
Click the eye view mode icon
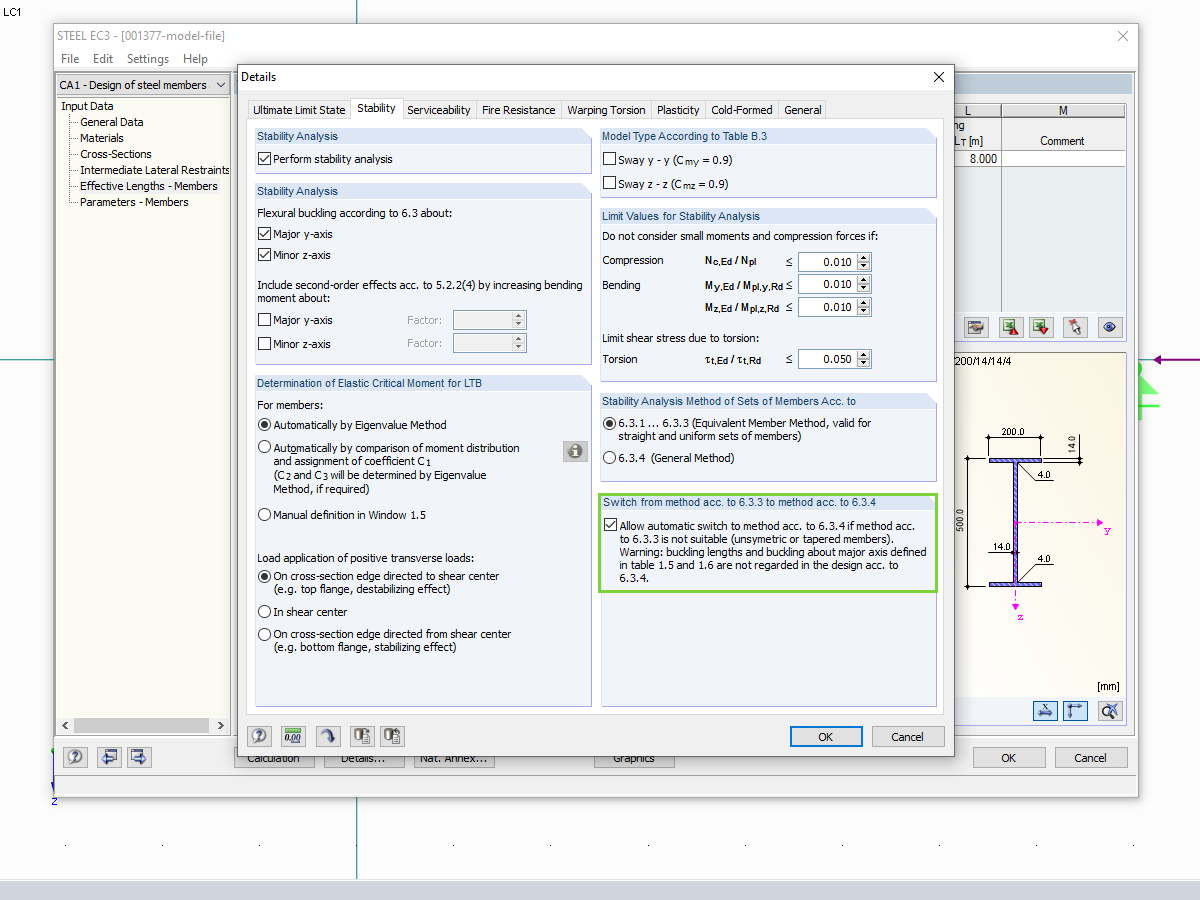[1110, 327]
